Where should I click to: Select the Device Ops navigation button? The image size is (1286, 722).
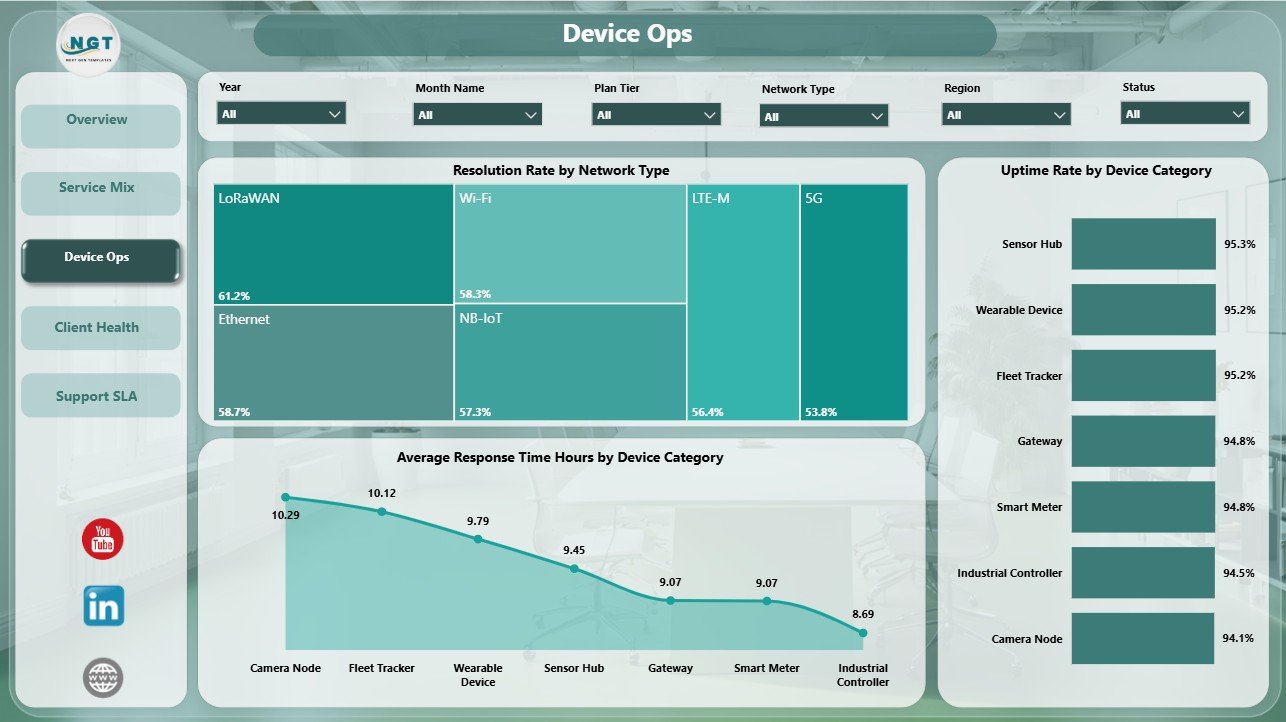(101, 260)
